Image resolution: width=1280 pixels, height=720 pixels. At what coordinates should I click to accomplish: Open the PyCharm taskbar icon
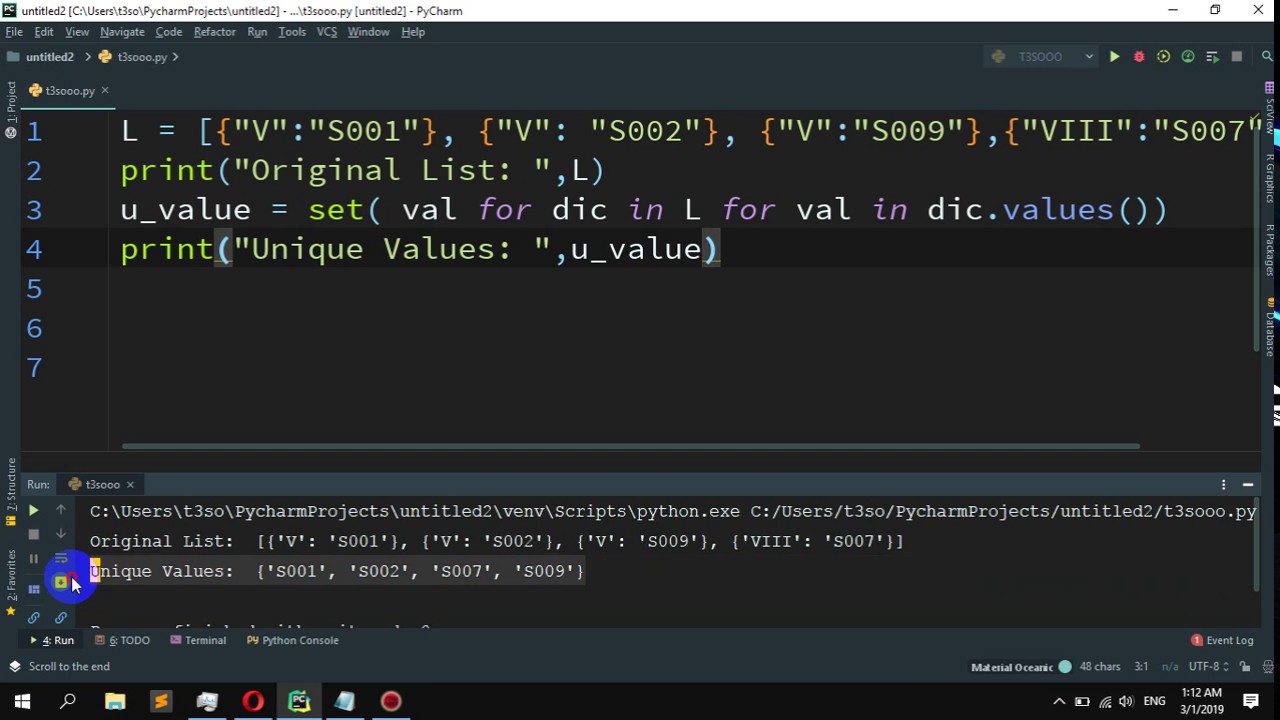point(299,701)
